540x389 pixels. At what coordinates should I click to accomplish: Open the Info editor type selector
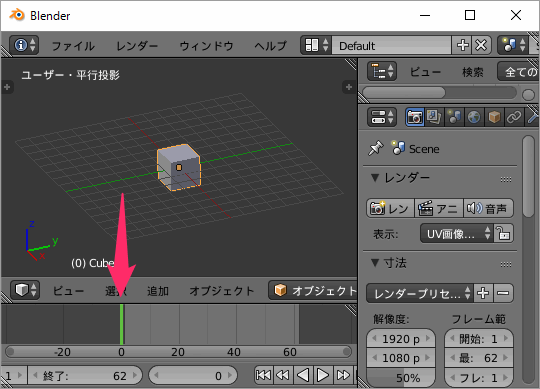pyautogui.click(x=24, y=45)
